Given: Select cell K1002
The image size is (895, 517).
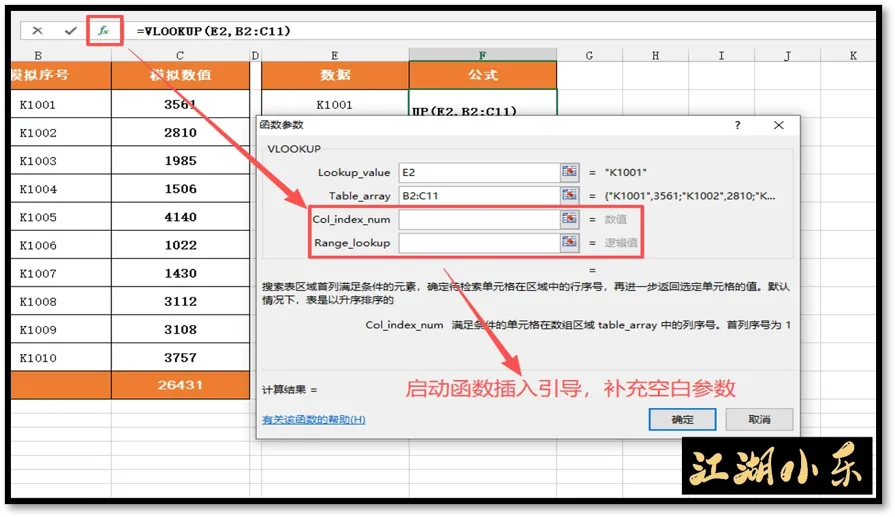Looking at the screenshot, I should pos(61,132).
